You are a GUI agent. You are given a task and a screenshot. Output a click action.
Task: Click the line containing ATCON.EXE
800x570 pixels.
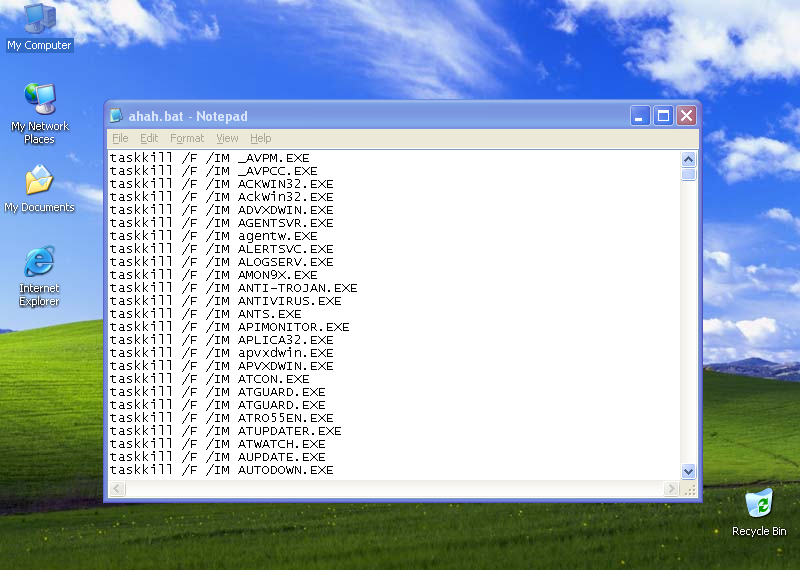[x=210, y=379]
